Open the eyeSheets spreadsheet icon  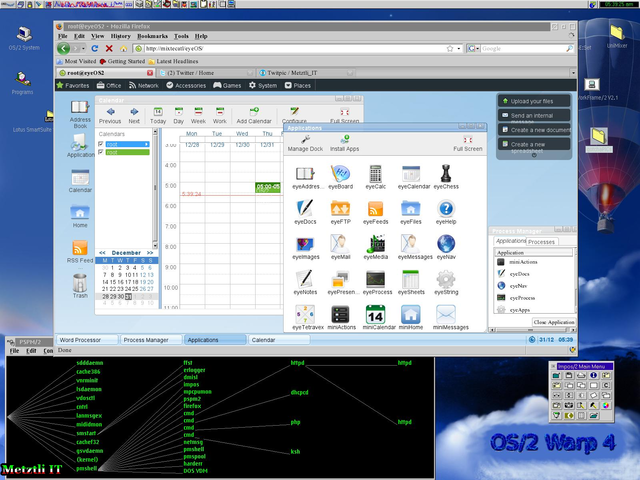click(411, 280)
